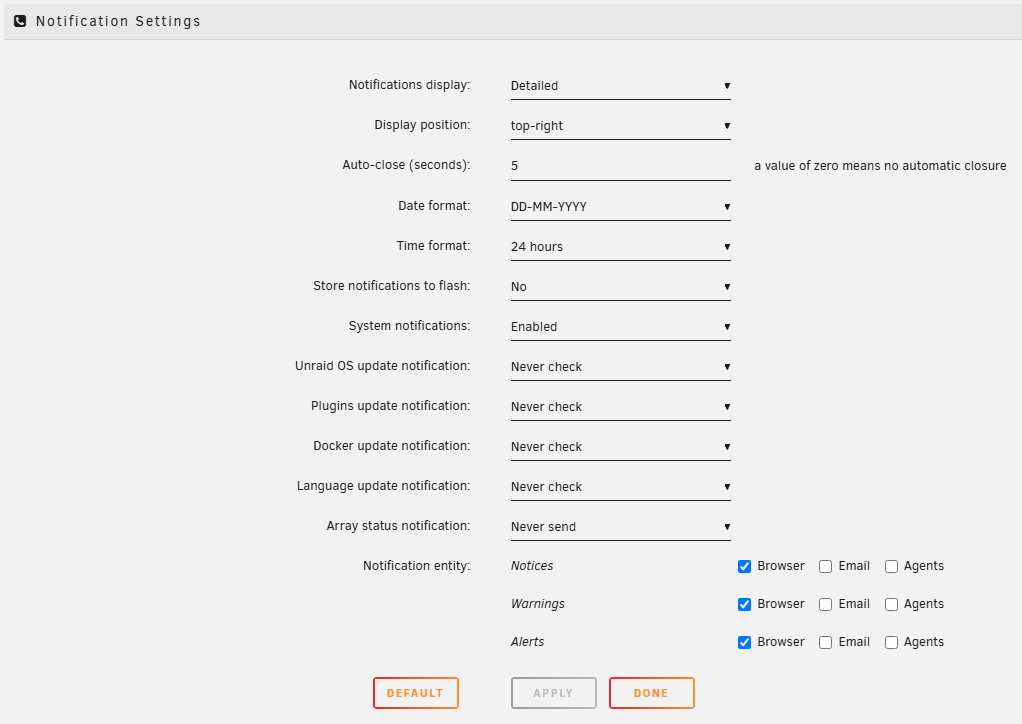Enable Email notifications for Alerts

pos(825,642)
